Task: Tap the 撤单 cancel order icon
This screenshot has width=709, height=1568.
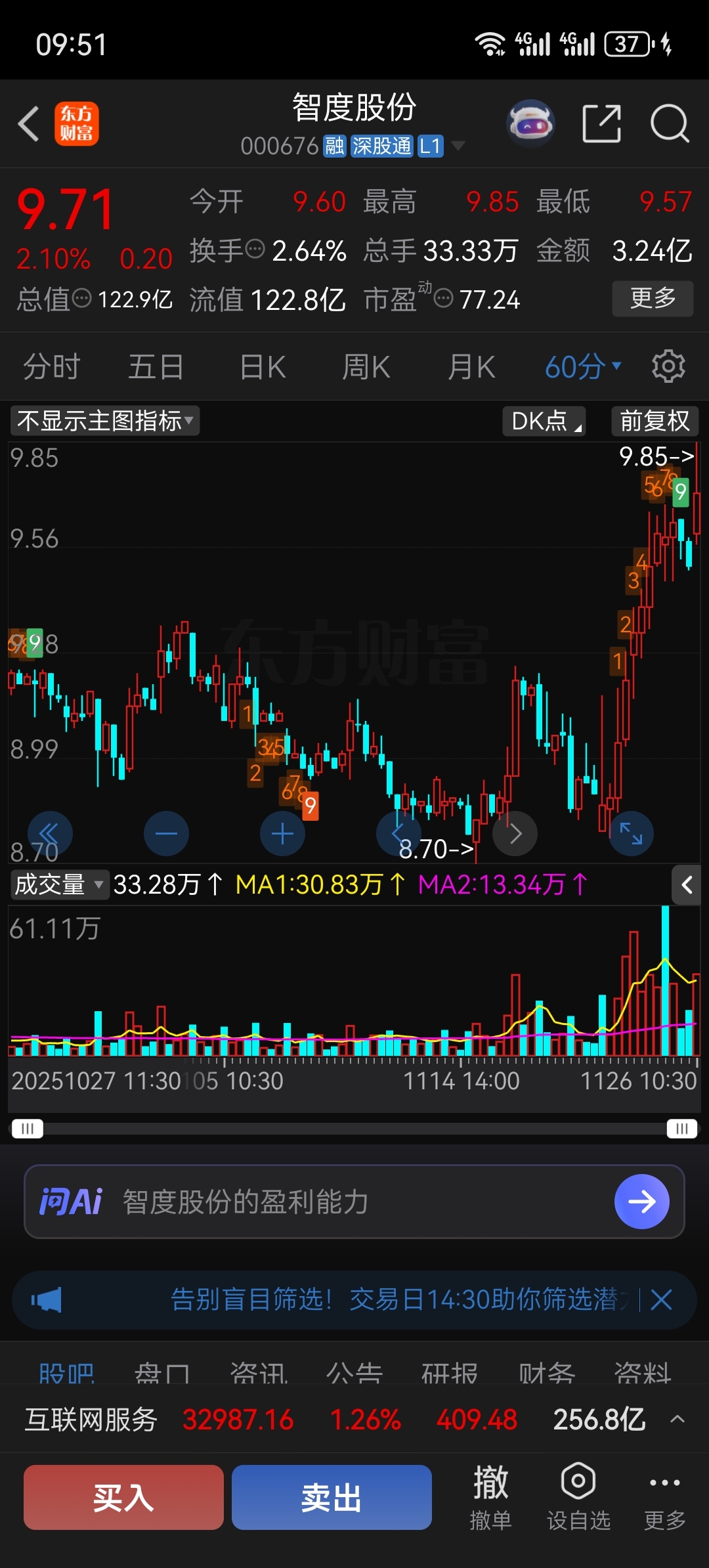Action: pyautogui.click(x=490, y=1497)
